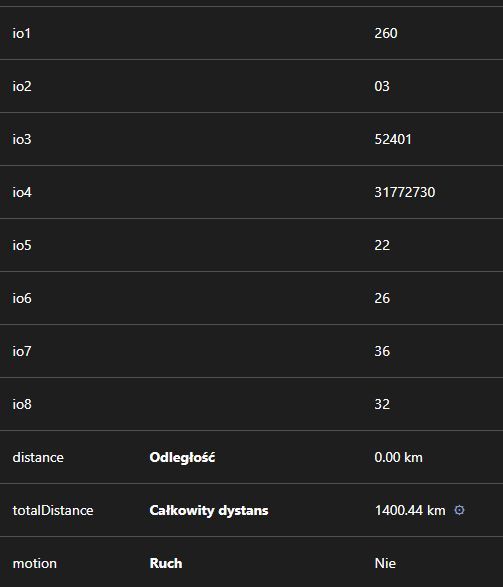Select the distance attribute name
Viewport: 503px width, 587px height.
38,457
